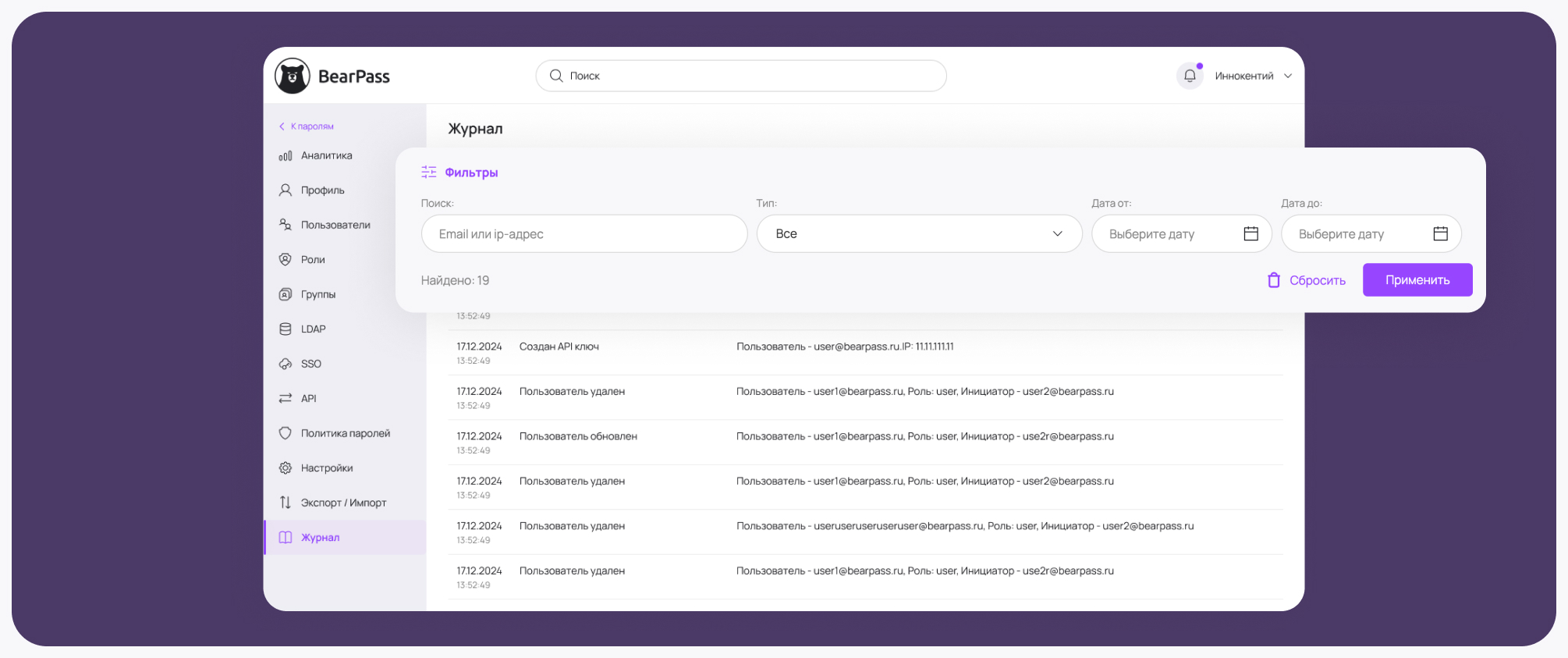Select the Журнал sidebar item

[x=320, y=538]
